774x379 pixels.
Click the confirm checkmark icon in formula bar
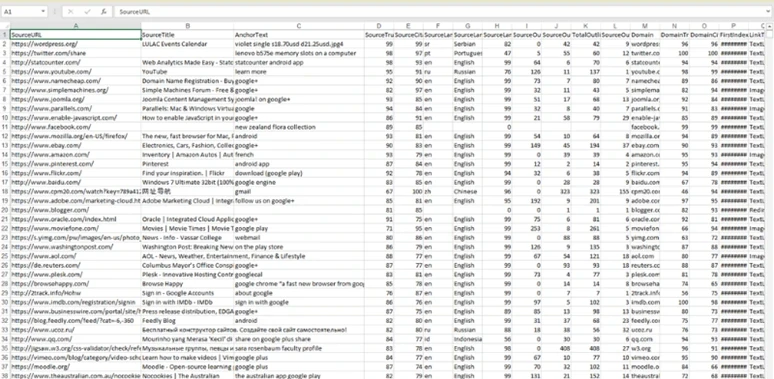[87, 11]
